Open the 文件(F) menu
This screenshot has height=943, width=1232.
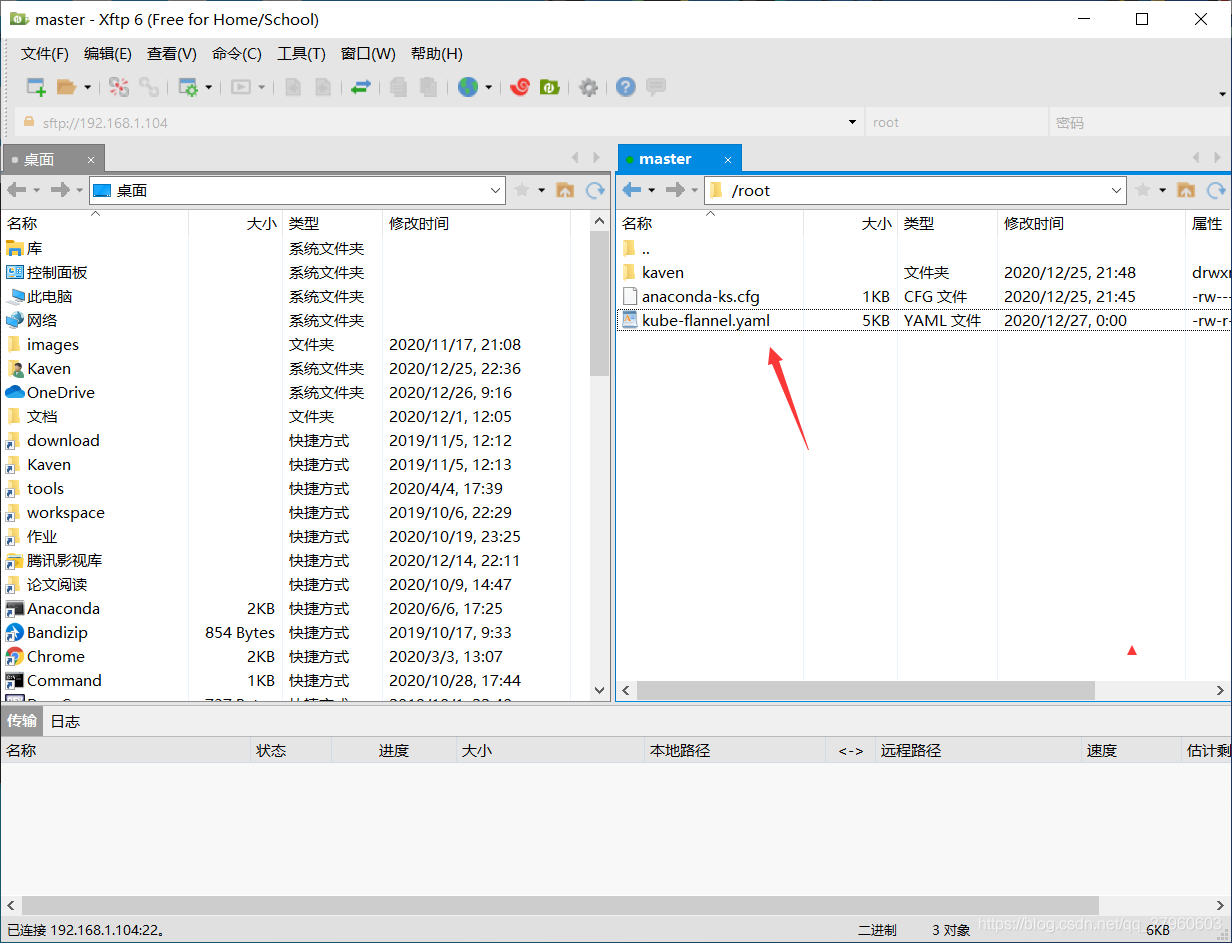(45, 54)
